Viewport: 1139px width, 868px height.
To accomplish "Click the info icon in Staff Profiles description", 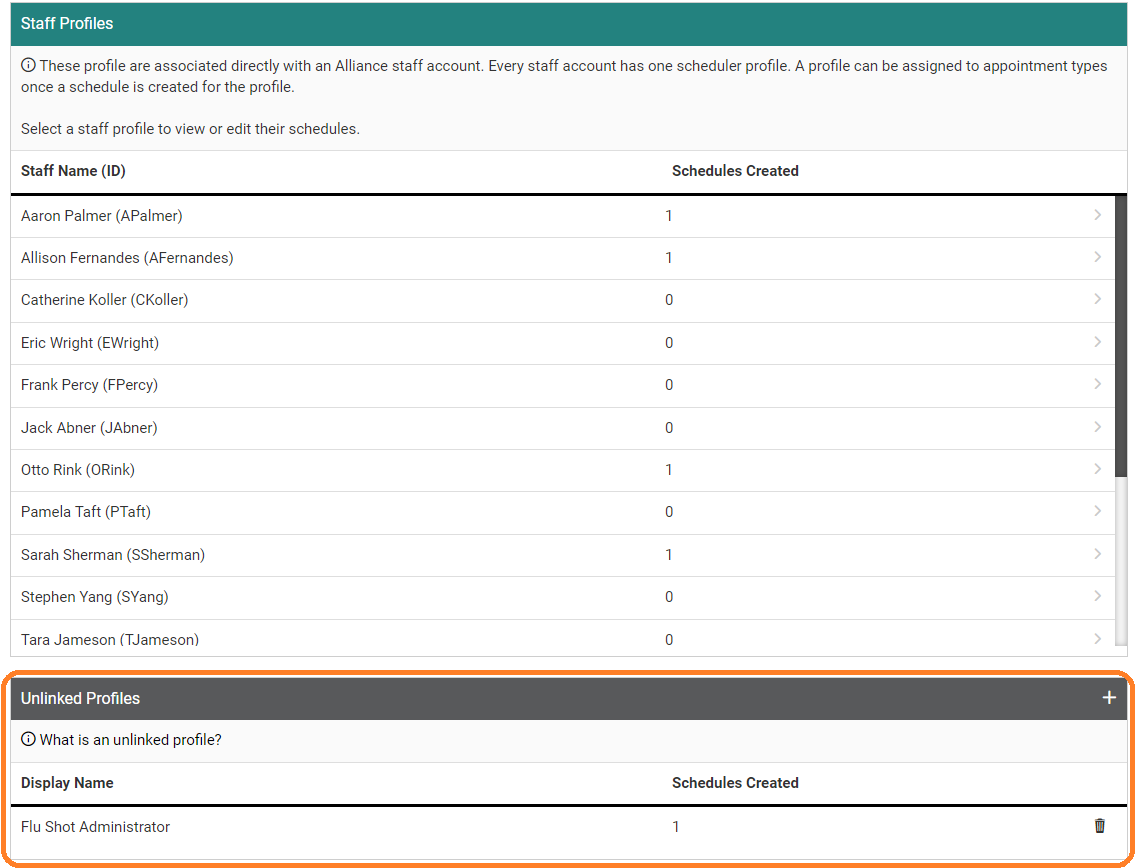I will 28,66.
